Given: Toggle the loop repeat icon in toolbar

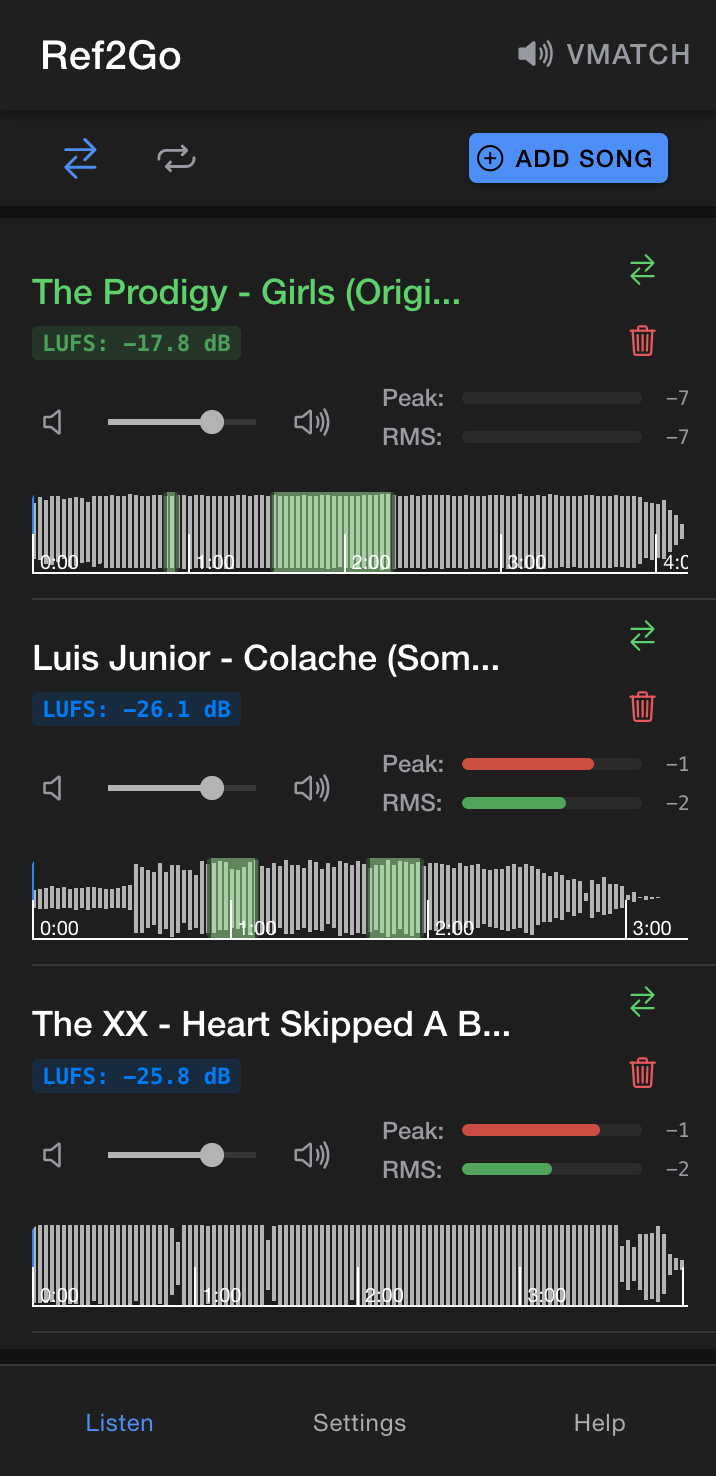Looking at the screenshot, I should (x=176, y=159).
